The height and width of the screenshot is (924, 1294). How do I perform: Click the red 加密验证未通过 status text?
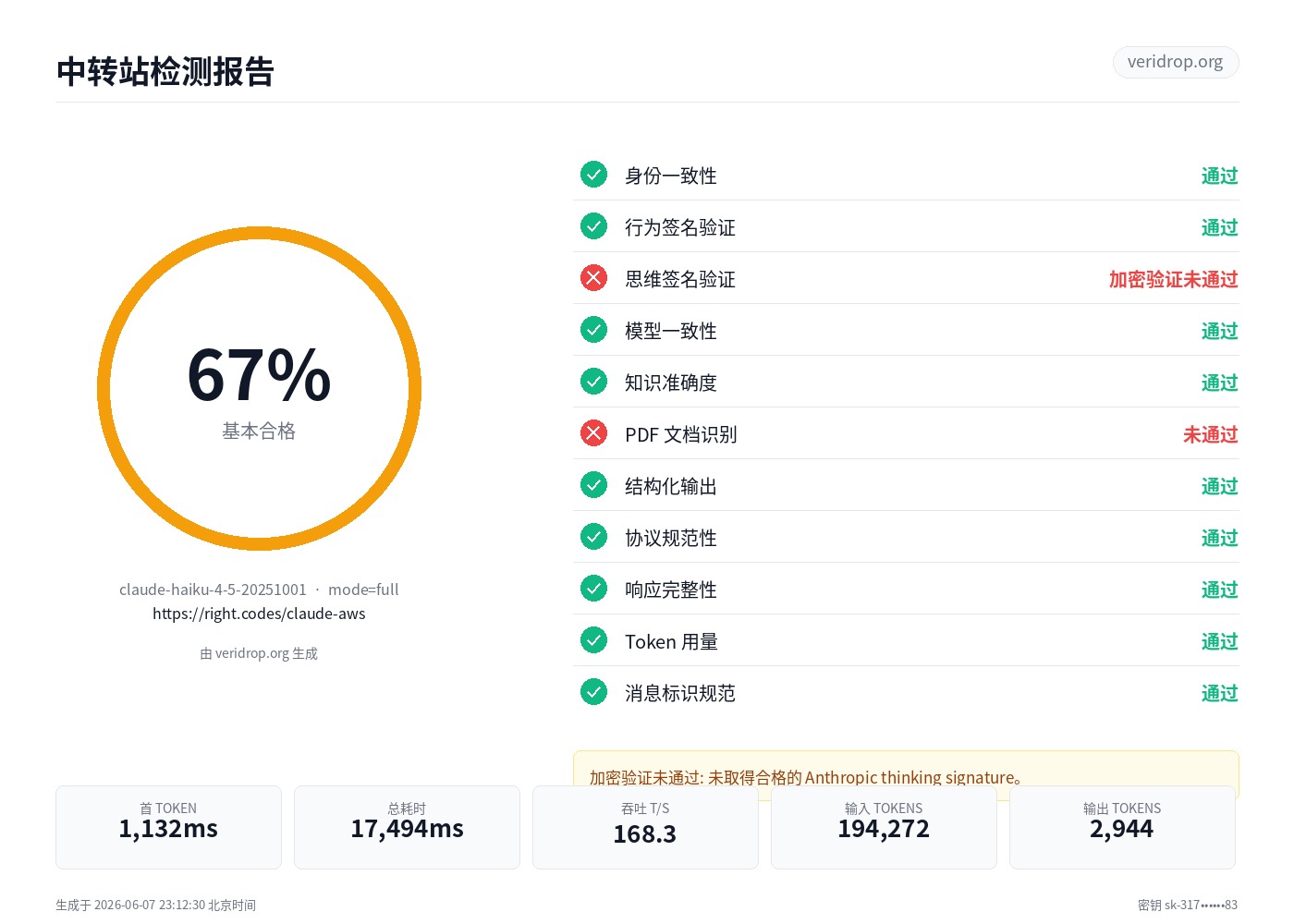click(1173, 279)
